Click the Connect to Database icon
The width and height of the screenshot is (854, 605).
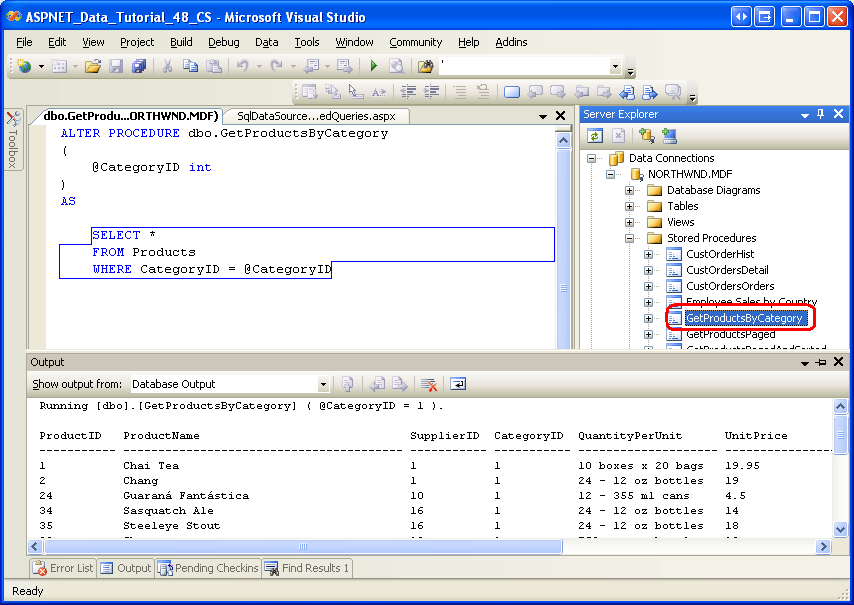pyautogui.click(x=646, y=135)
